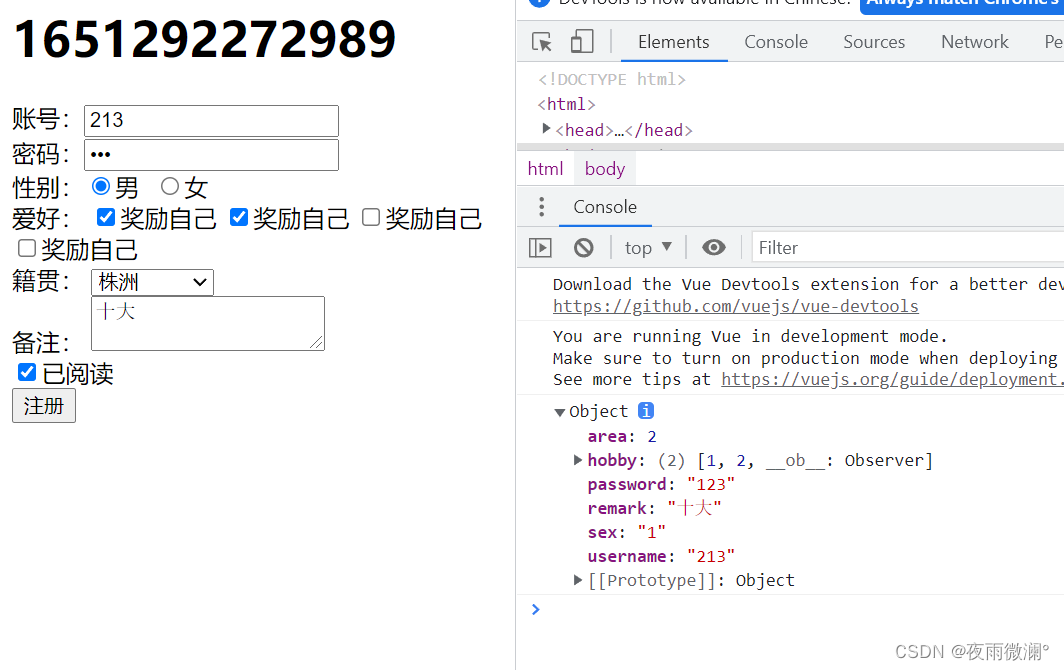
Task: Expand the hobby array in the console
Action: pos(577,460)
